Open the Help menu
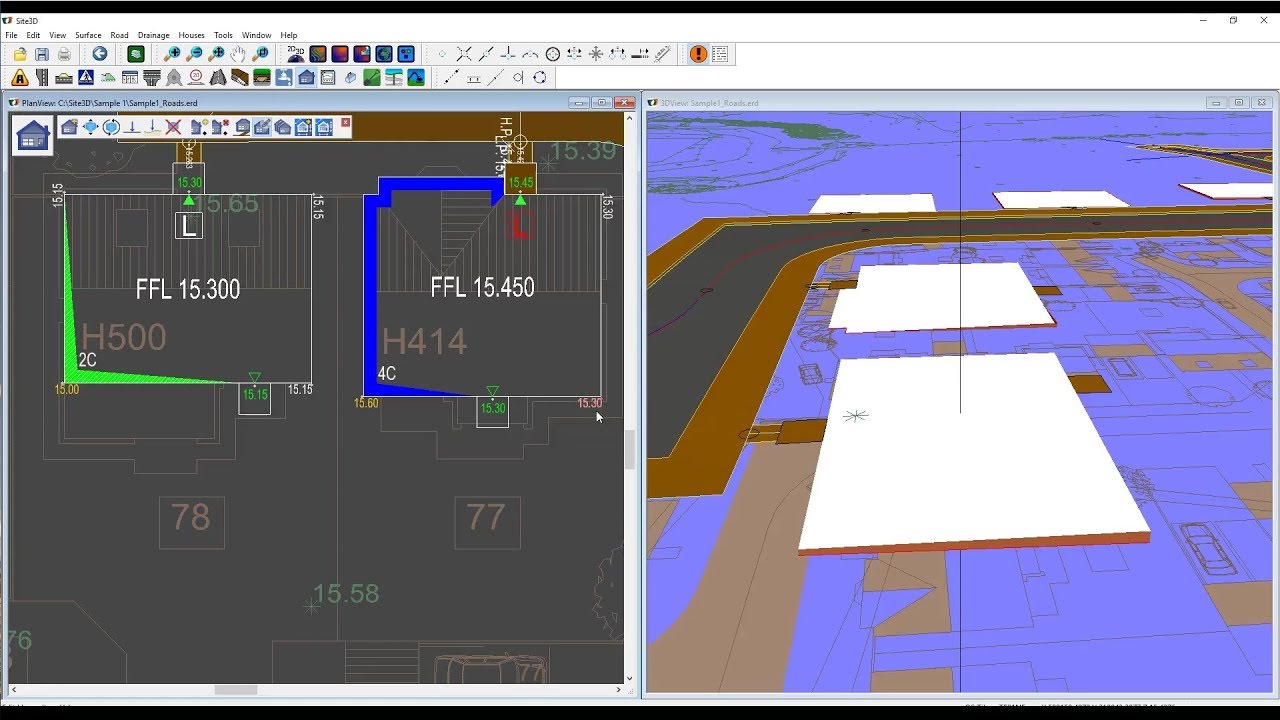Viewport: 1280px width, 720px height. (x=289, y=35)
